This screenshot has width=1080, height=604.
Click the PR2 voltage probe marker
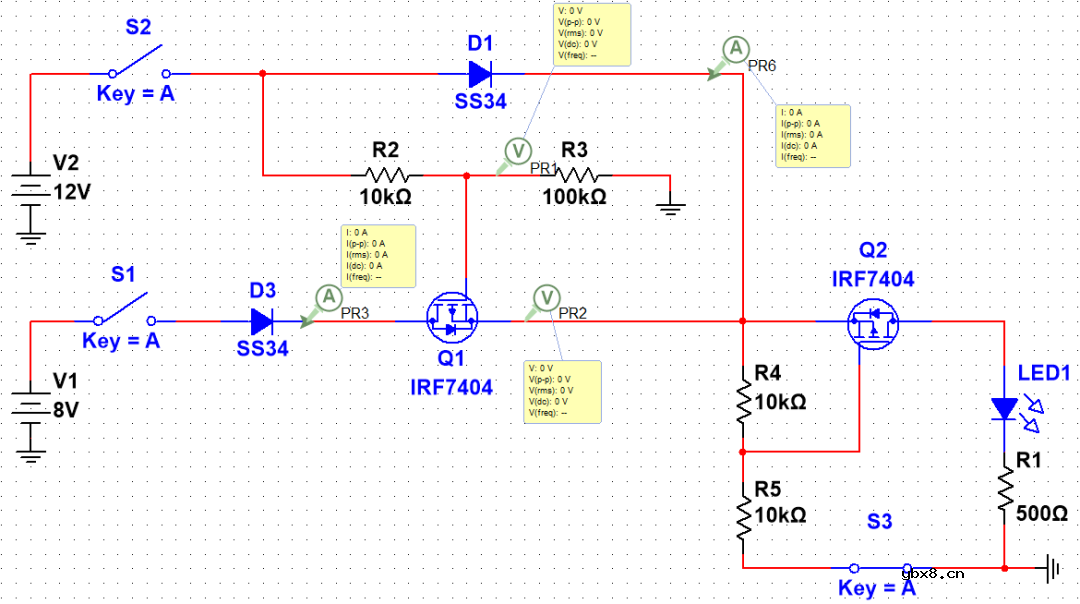(545, 297)
